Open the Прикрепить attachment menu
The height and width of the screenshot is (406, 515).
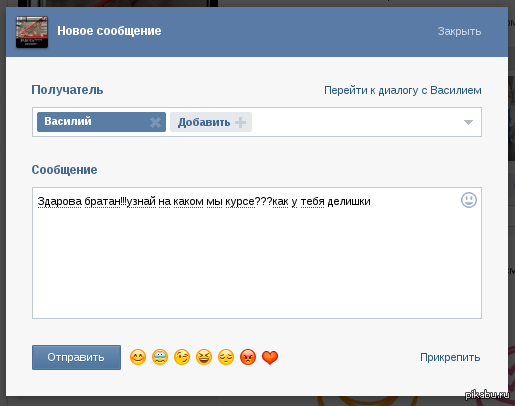(x=450, y=357)
